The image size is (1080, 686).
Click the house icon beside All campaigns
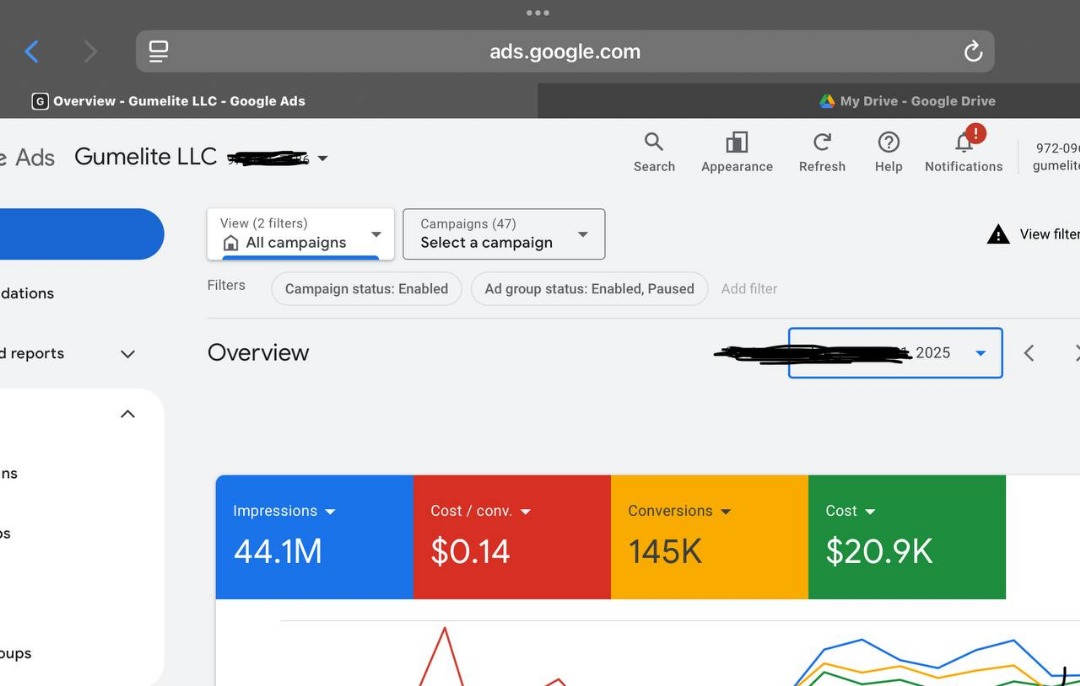[x=231, y=243]
